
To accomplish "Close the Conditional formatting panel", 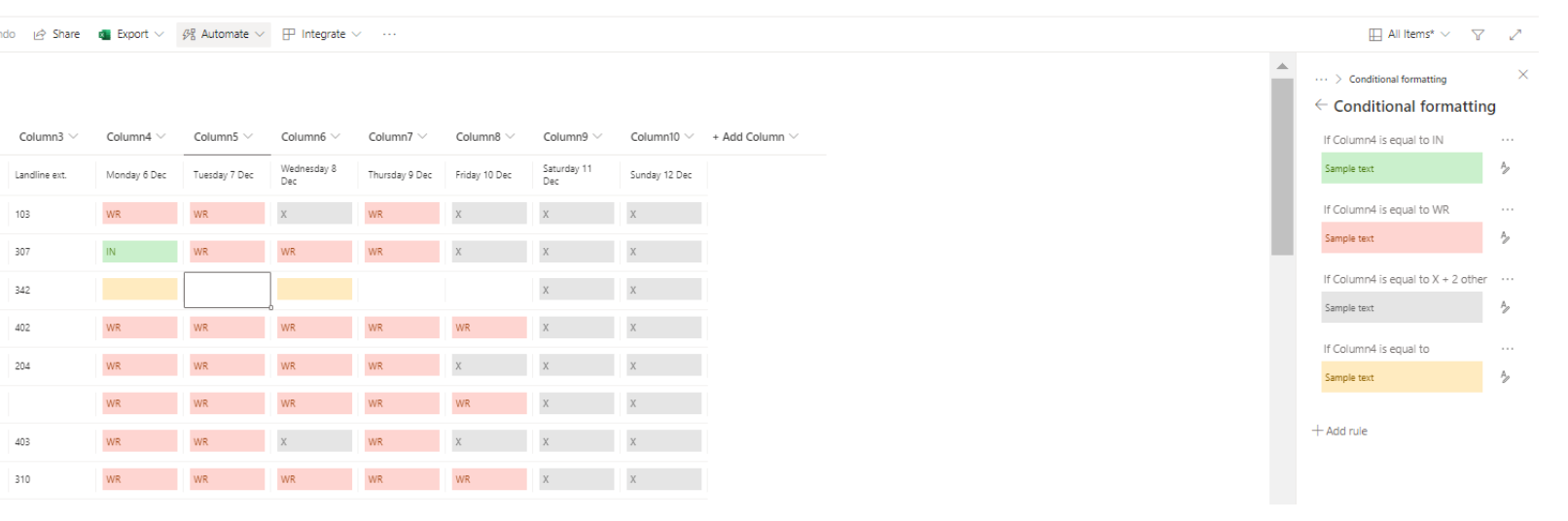I will click(x=1523, y=75).
